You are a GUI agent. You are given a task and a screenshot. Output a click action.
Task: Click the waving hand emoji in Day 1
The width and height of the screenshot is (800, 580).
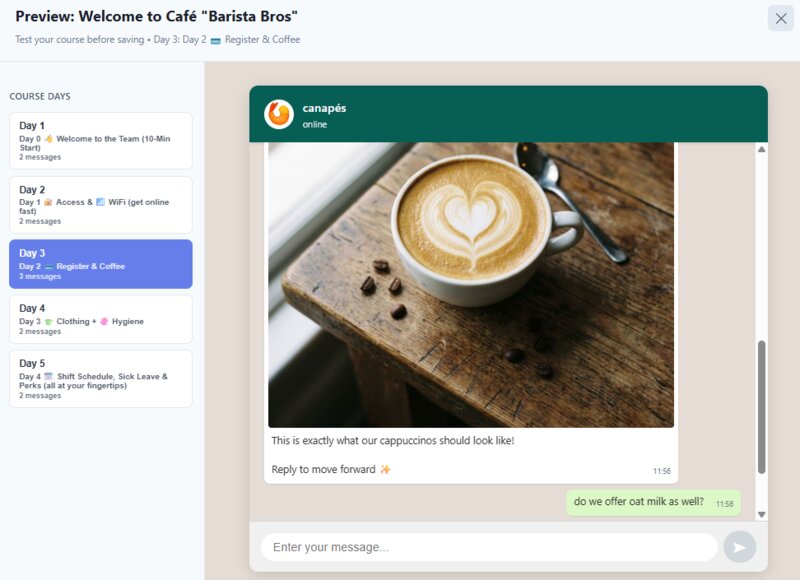point(48,138)
